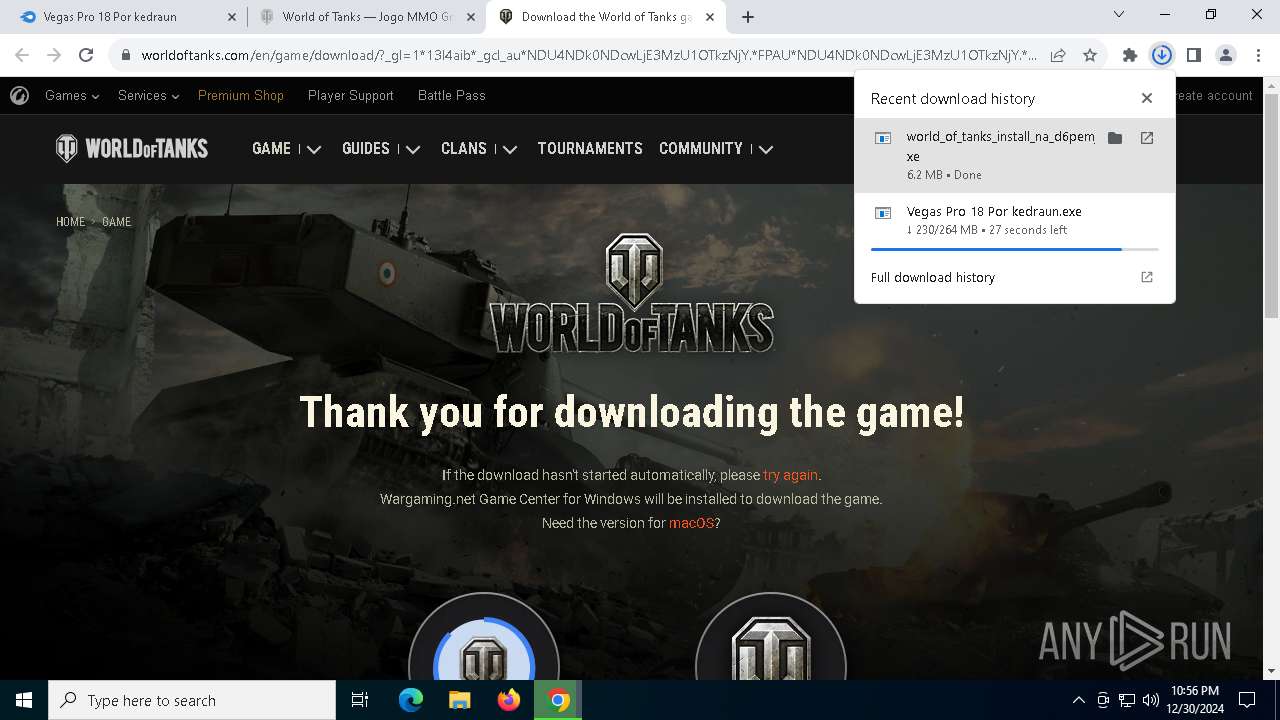Viewport: 1280px width, 720px height.
Task: Open the notification center
Action: tap(1247, 700)
